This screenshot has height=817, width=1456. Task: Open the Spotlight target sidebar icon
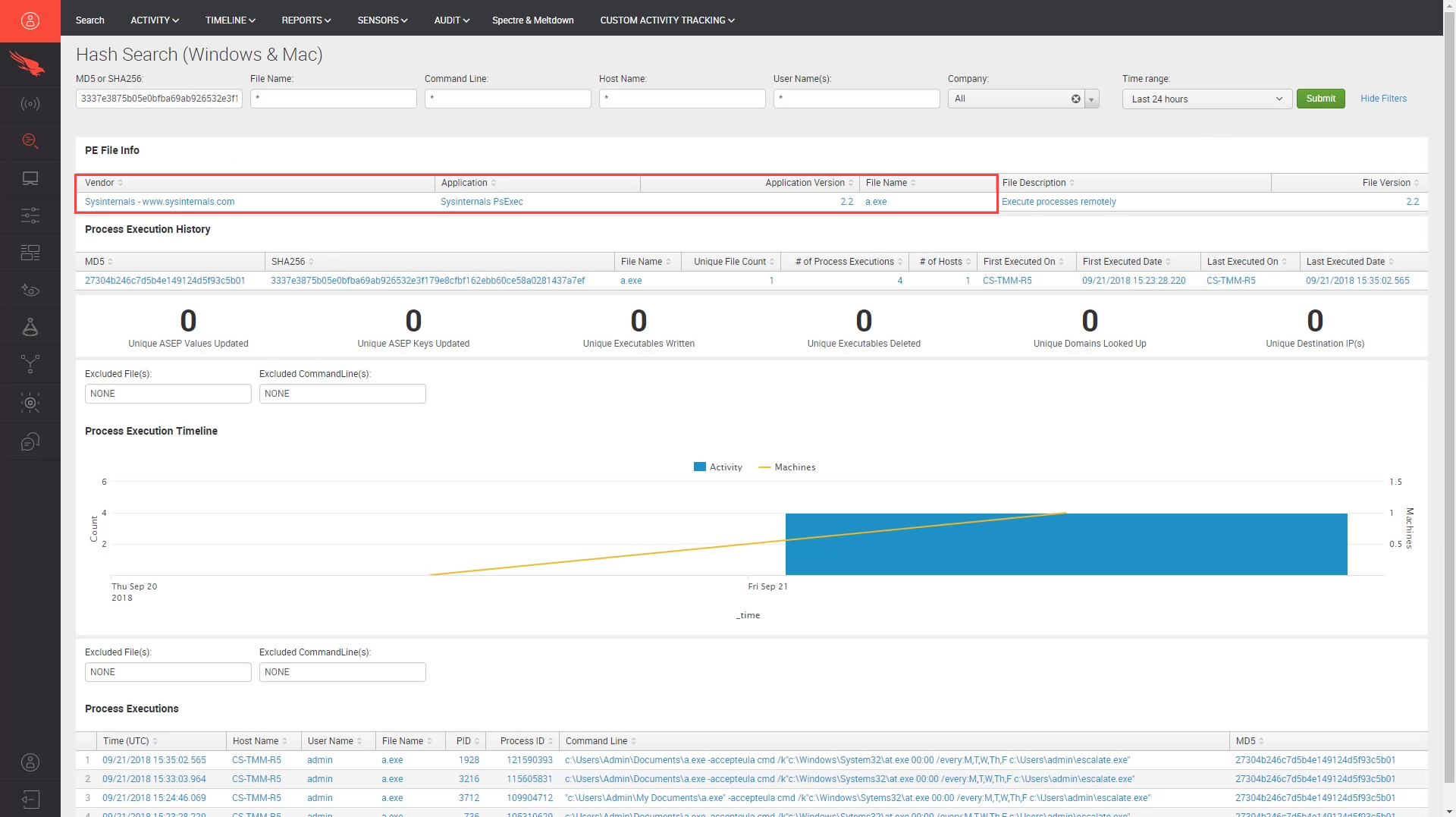pyautogui.click(x=30, y=403)
